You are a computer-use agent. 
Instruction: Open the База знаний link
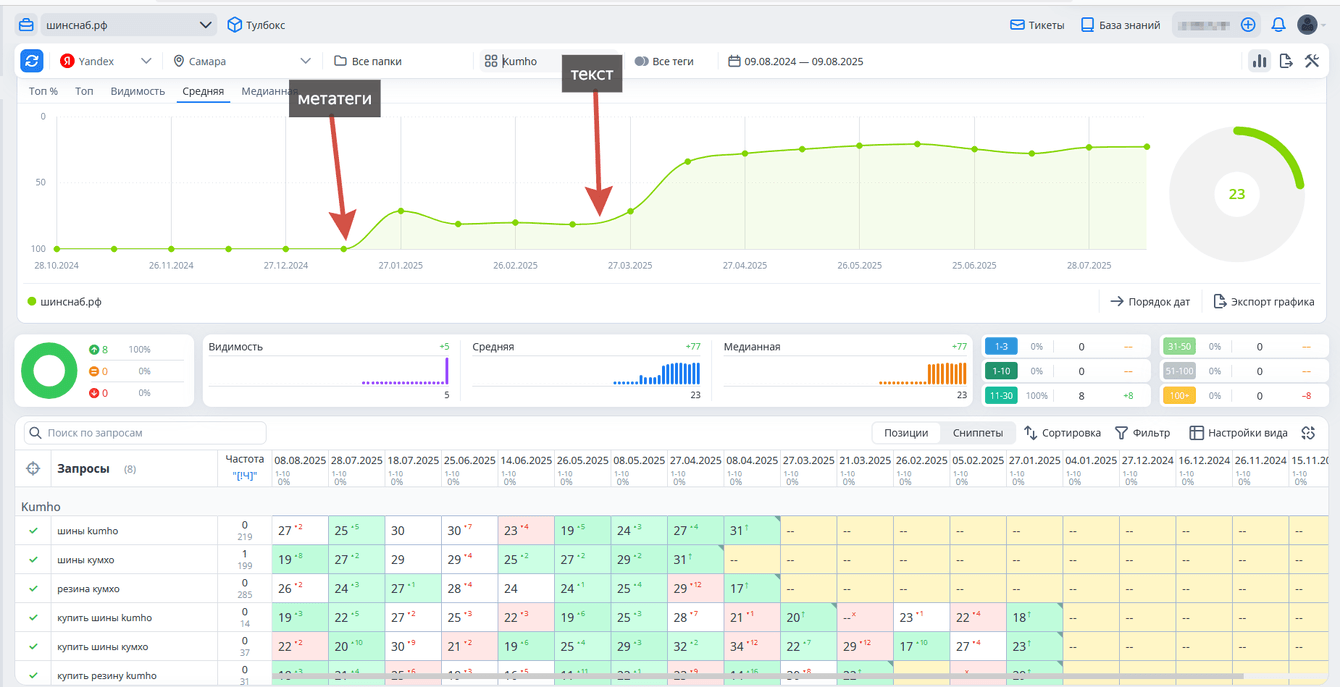(x=1120, y=25)
